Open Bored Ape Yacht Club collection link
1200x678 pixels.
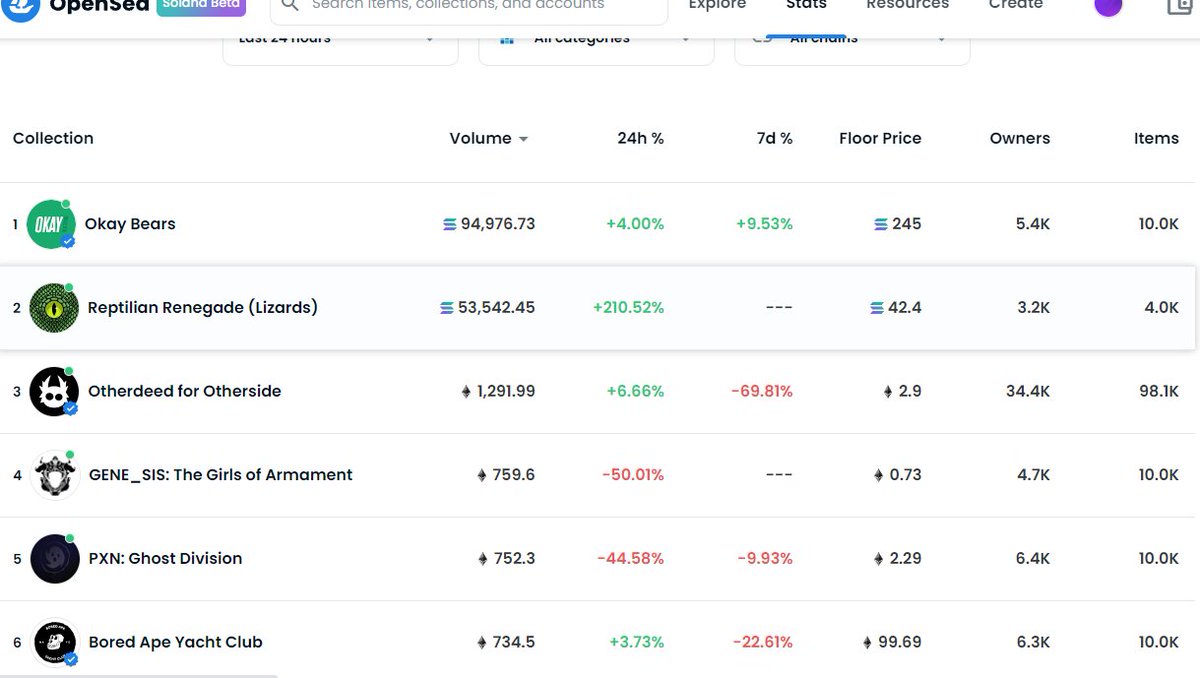pyautogui.click(x=176, y=642)
